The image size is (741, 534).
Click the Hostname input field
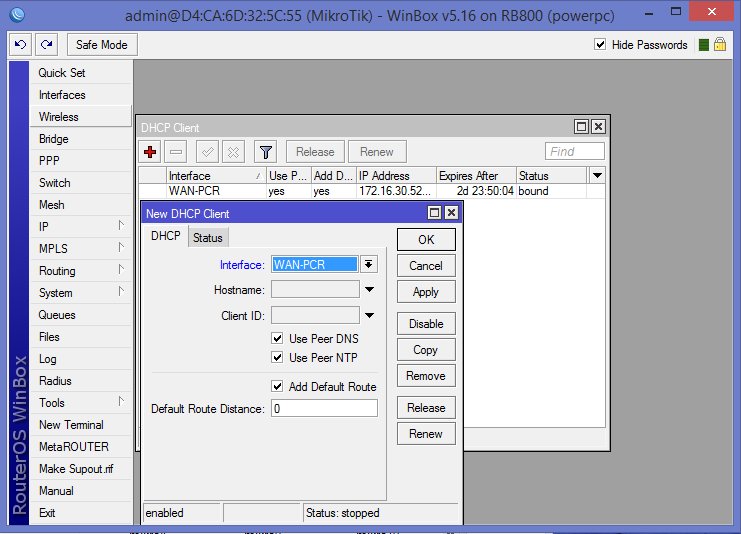pos(315,289)
